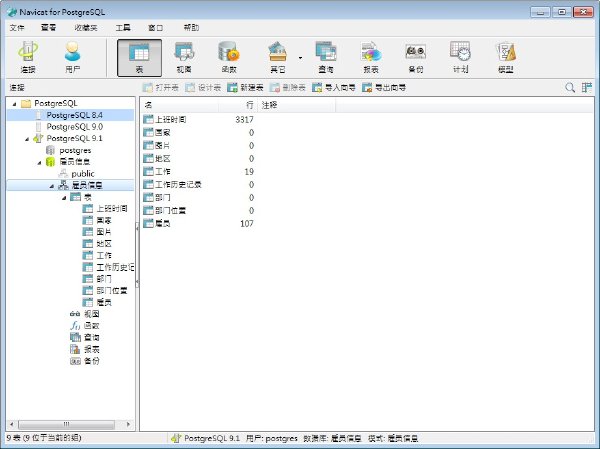
Task: Select the postgres database in tree
Action: (x=75, y=150)
